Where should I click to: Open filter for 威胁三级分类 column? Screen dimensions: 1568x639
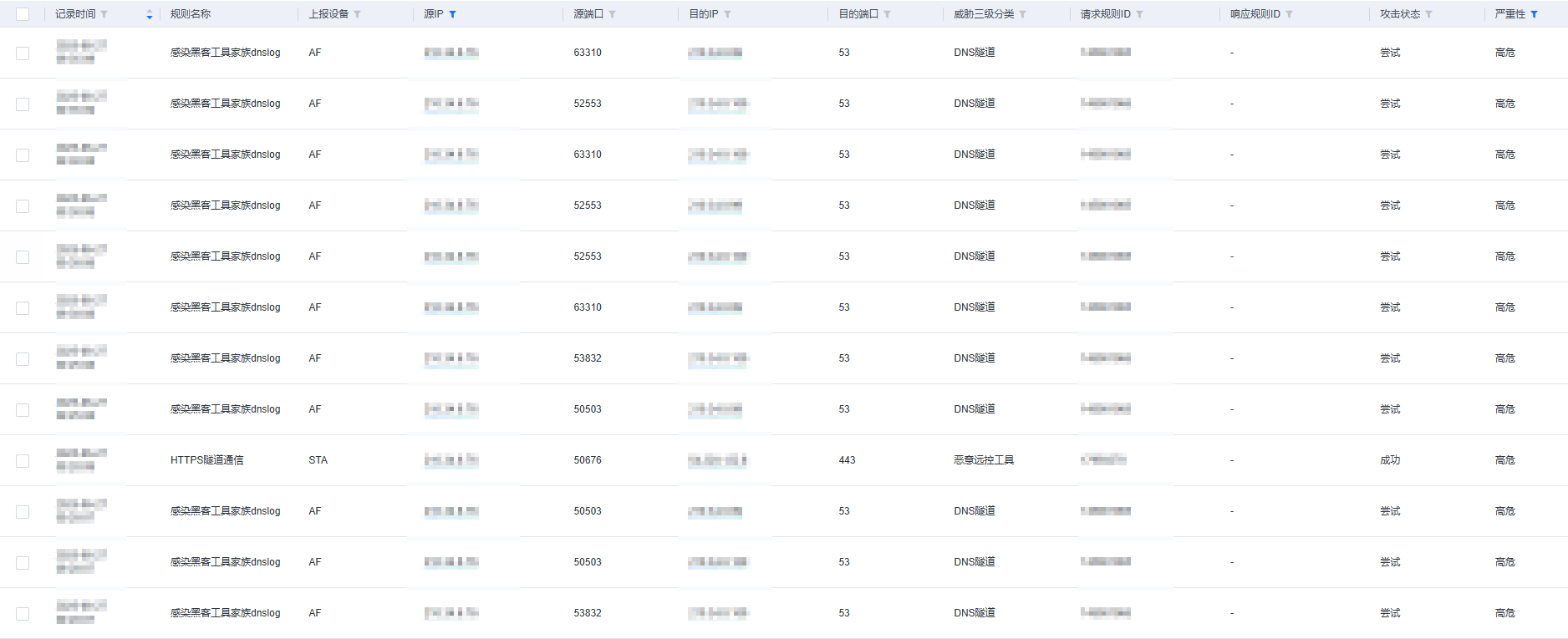[x=1022, y=14]
